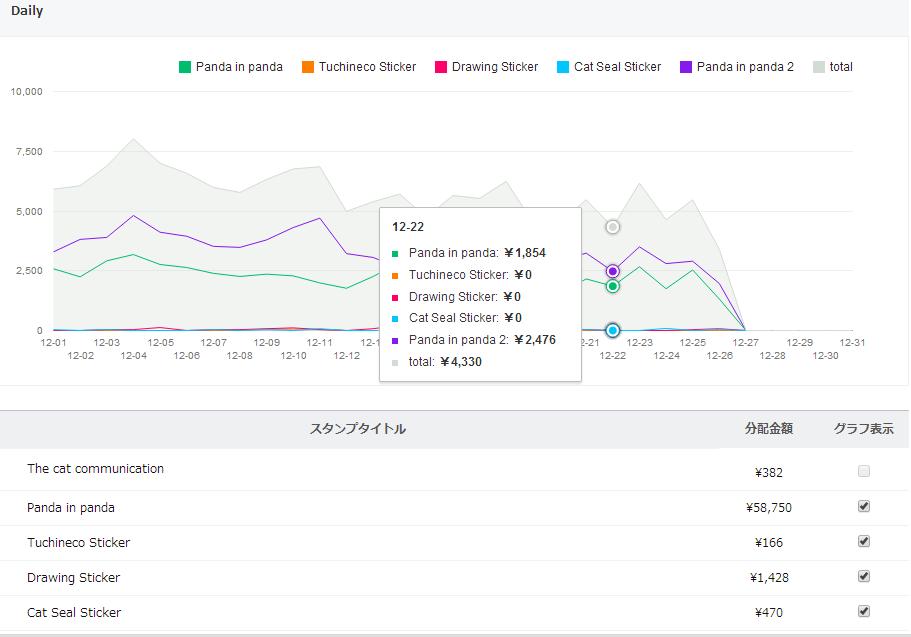Screen dimensions: 911x637
Task: Click the スタンプタイトル column header
Action: (x=358, y=429)
